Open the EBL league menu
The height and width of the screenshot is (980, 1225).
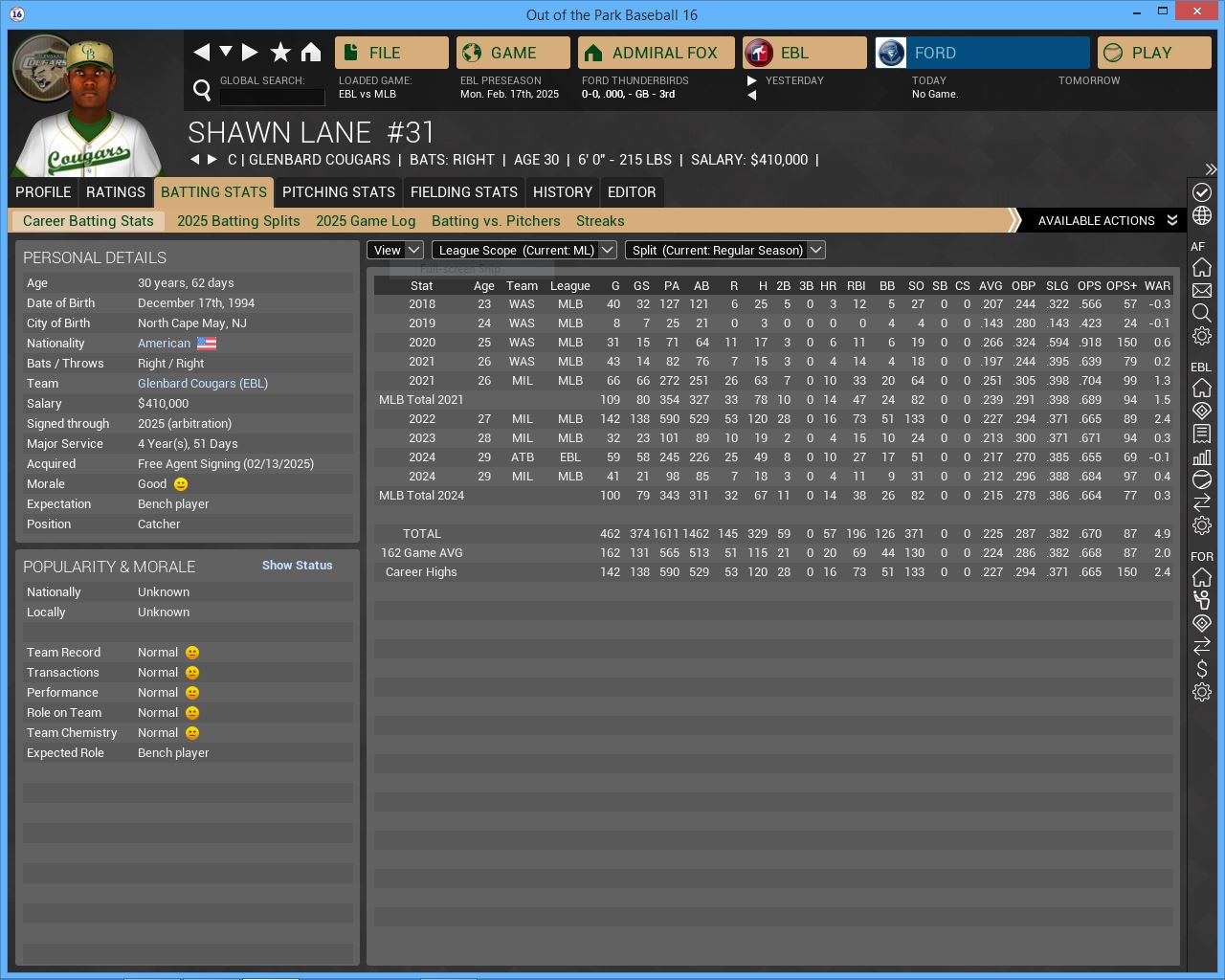tap(804, 53)
